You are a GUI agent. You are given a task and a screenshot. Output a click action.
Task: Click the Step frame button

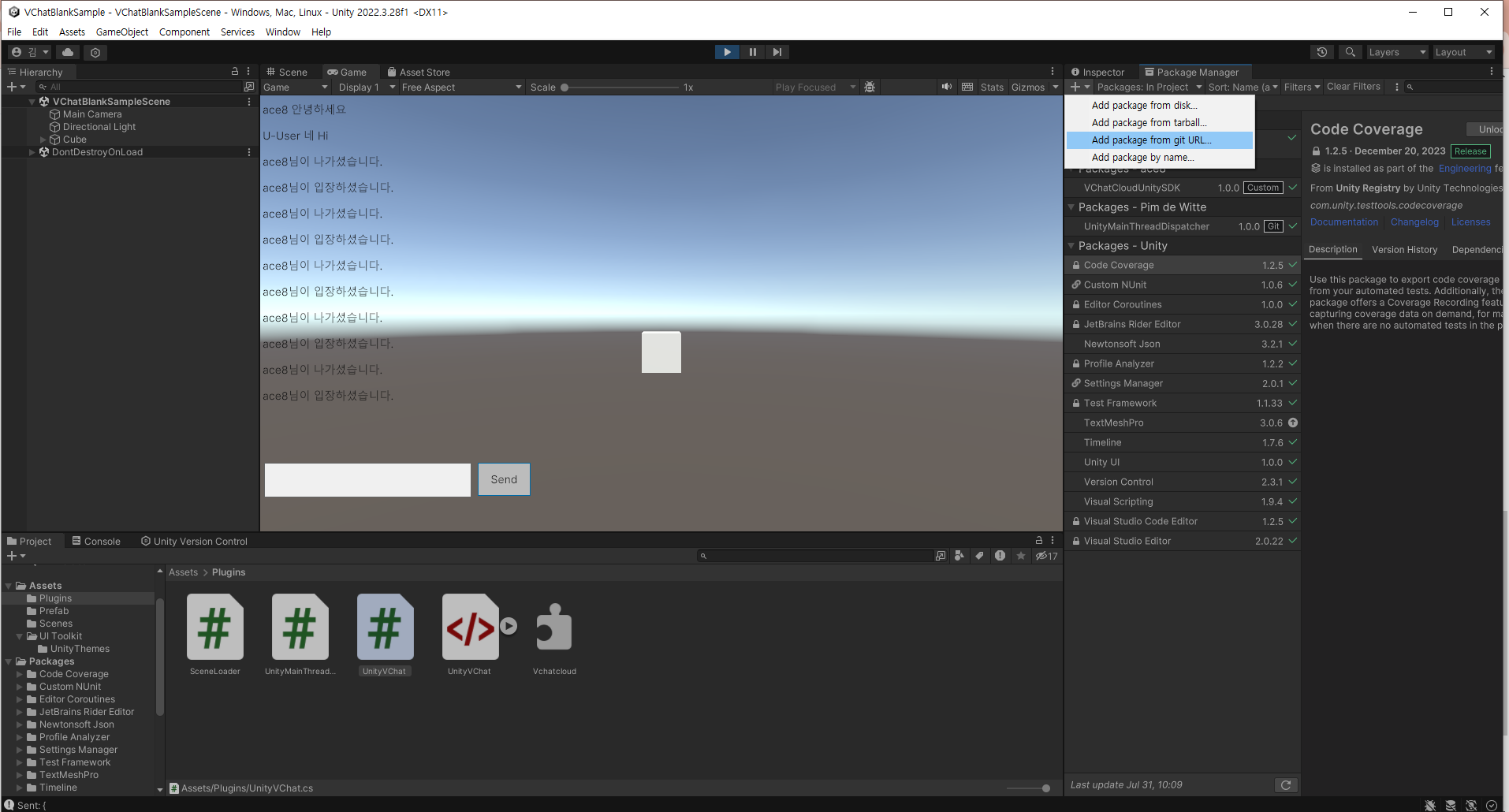pos(777,52)
